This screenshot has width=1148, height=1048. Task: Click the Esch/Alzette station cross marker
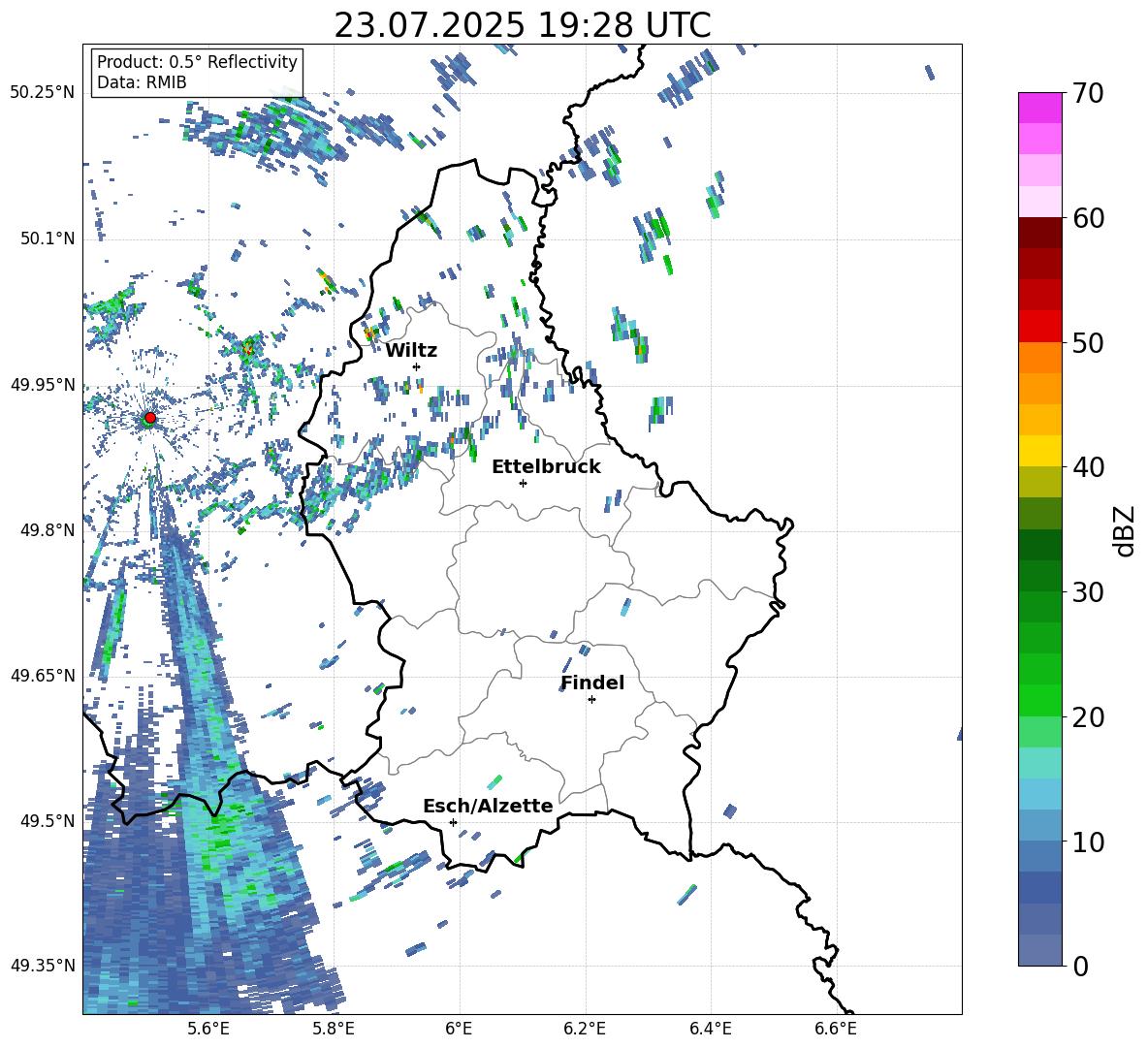(453, 822)
